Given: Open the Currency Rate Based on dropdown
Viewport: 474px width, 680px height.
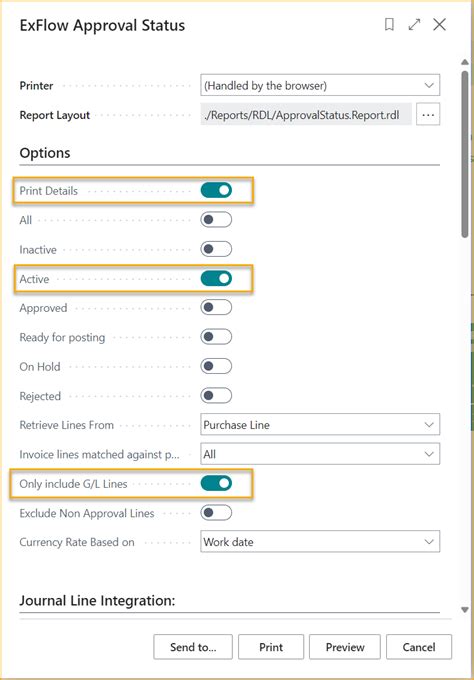Looking at the screenshot, I should [x=320, y=541].
